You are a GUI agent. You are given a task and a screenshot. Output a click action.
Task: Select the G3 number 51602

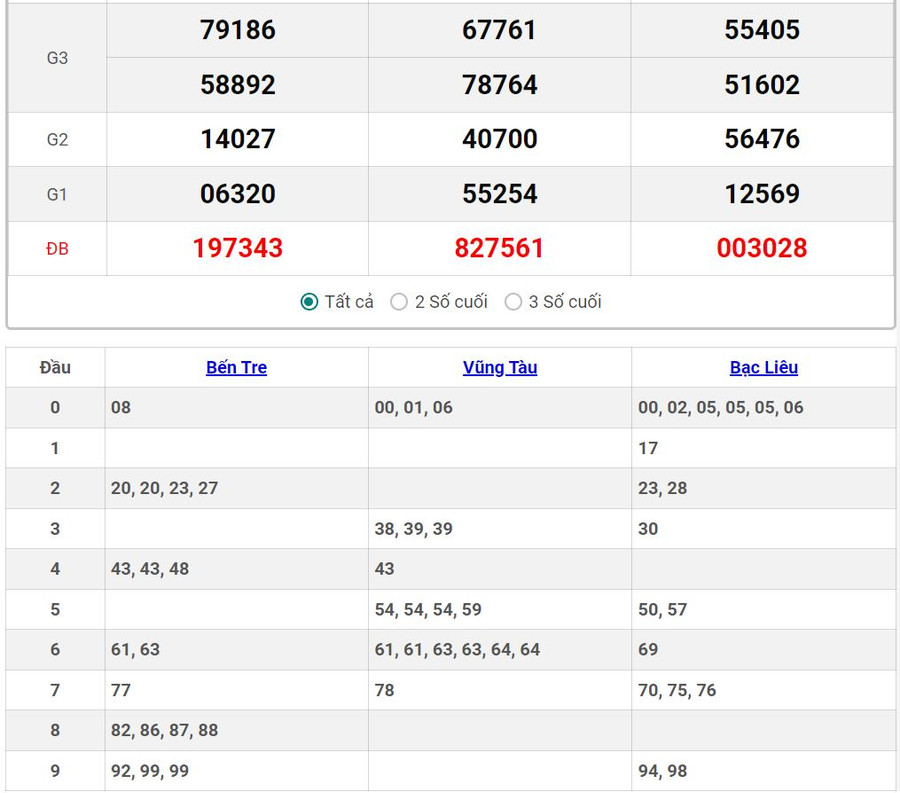pyautogui.click(x=762, y=85)
